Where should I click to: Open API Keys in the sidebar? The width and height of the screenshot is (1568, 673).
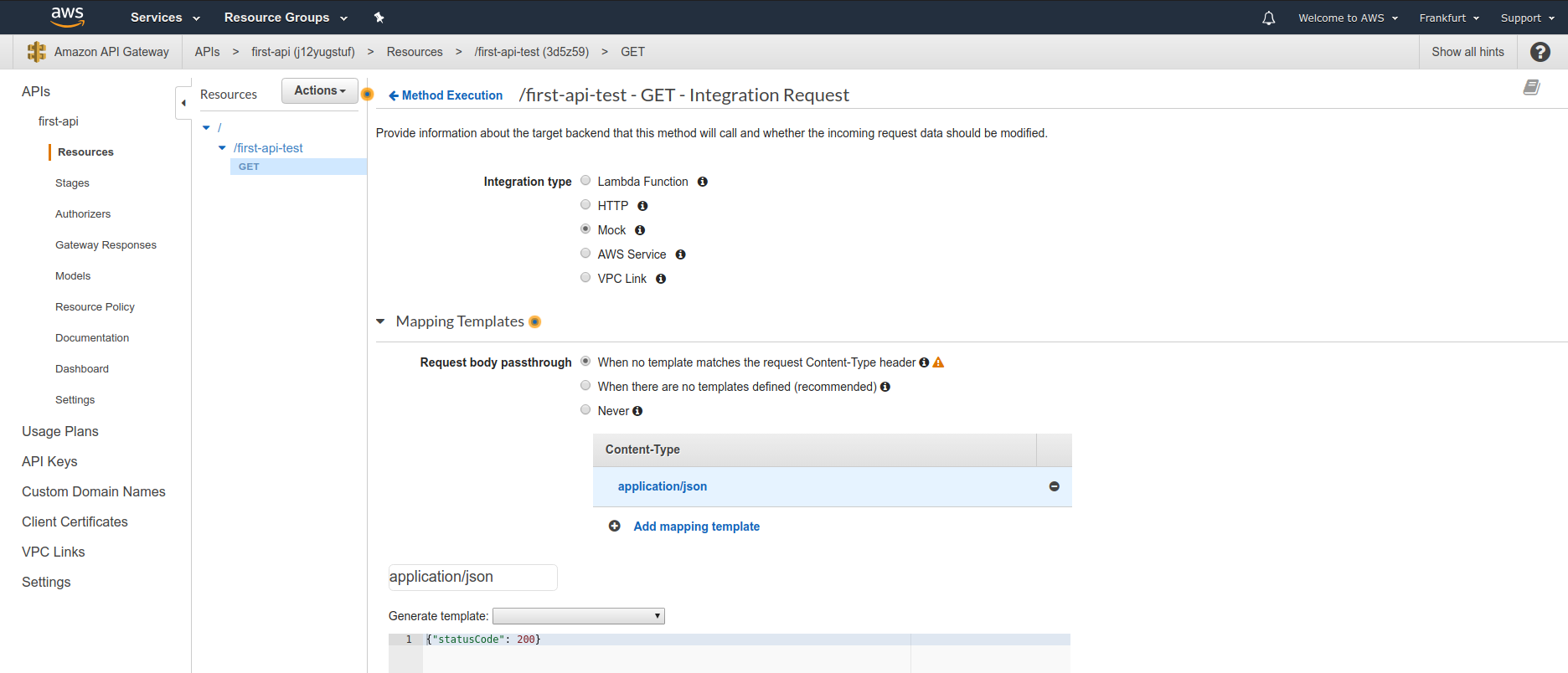click(x=49, y=461)
